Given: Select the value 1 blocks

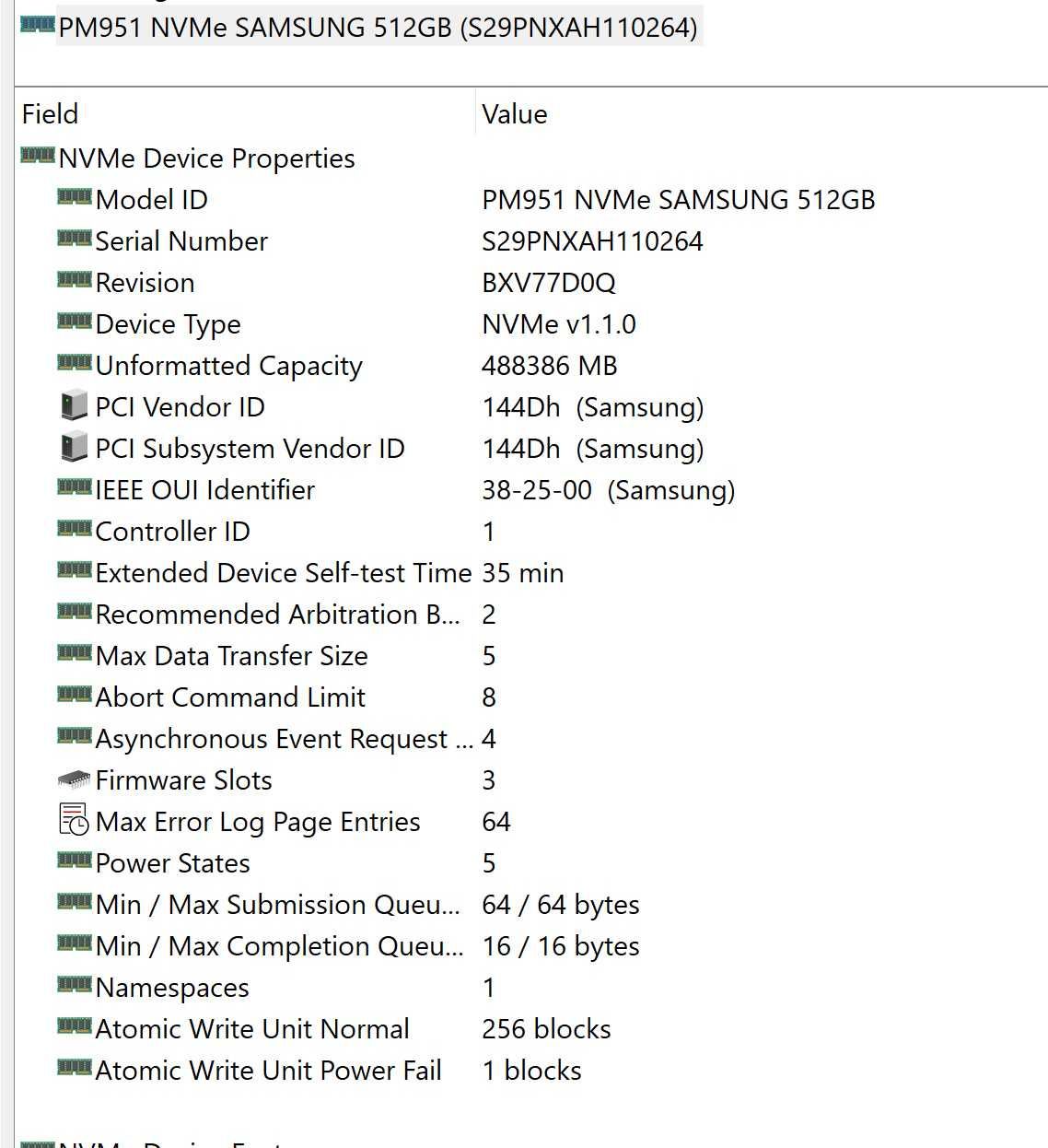Looking at the screenshot, I should click(532, 1071).
